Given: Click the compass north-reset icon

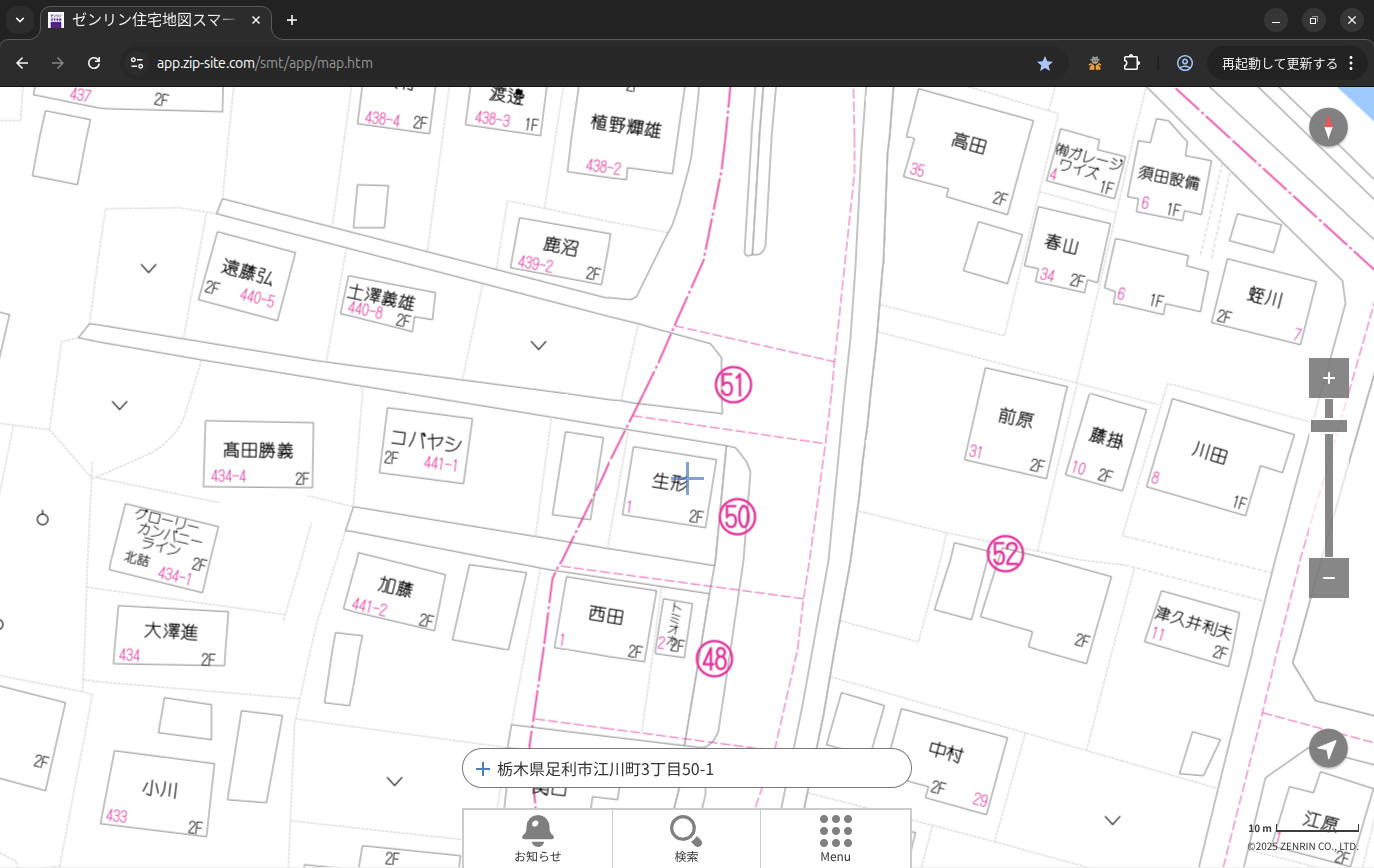Looking at the screenshot, I should coord(1328,128).
